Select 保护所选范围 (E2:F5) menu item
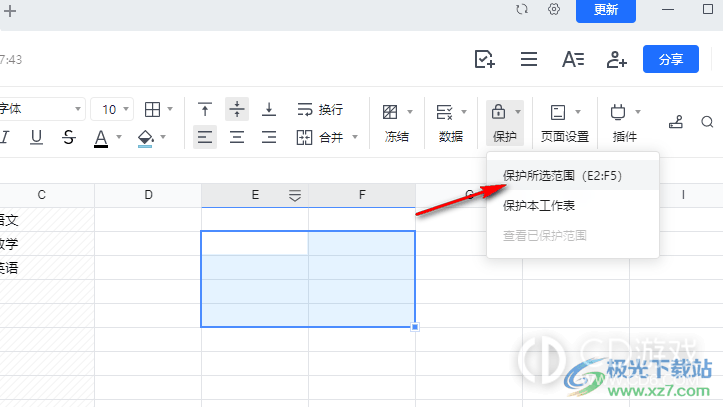Image resolution: width=723 pixels, height=407 pixels. (562, 176)
